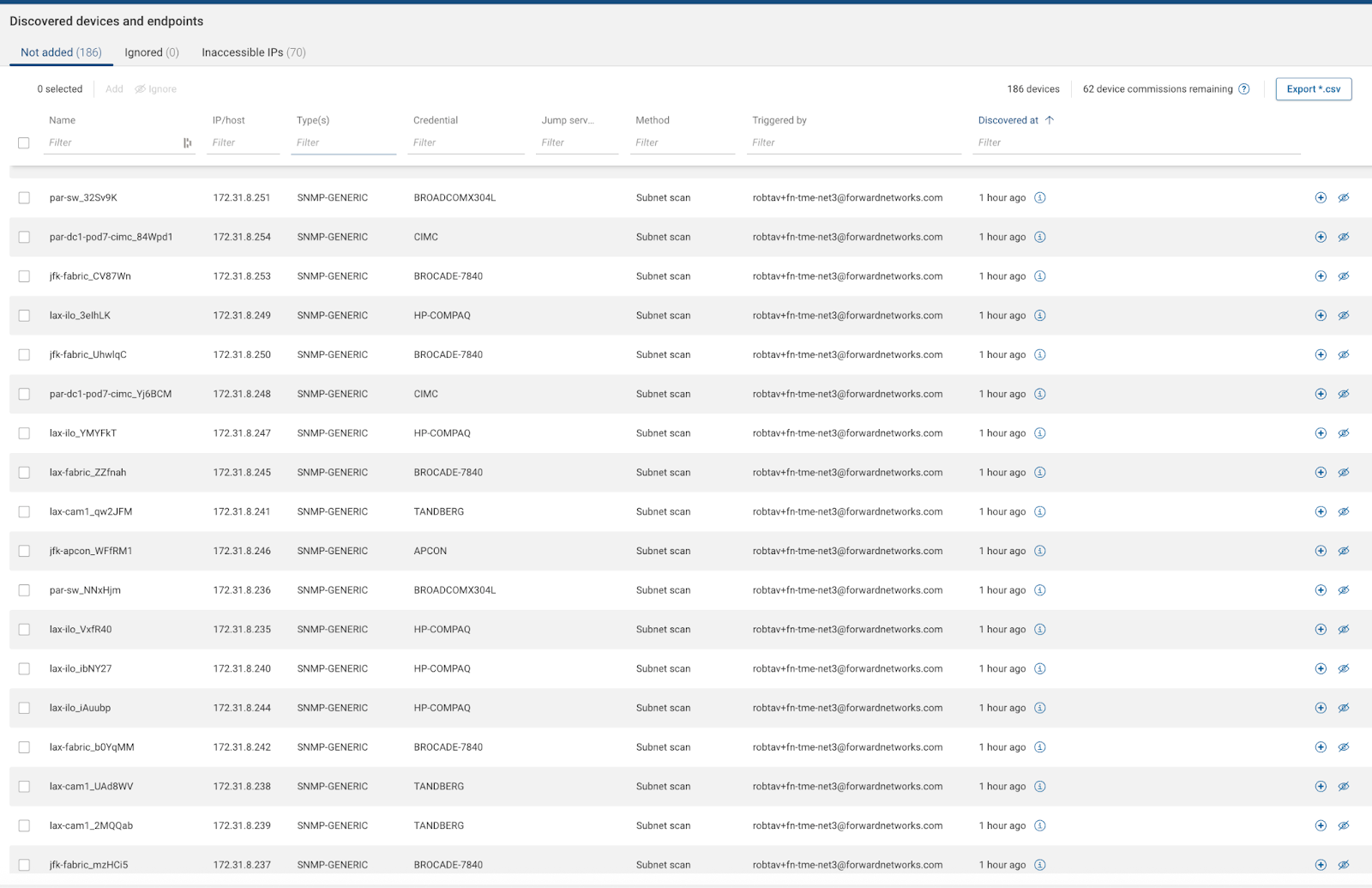Add device jfk-fabric_CV87Wn with plus icon
This screenshot has height=888, width=1372.
pyautogui.click(x=1321, y=276)
